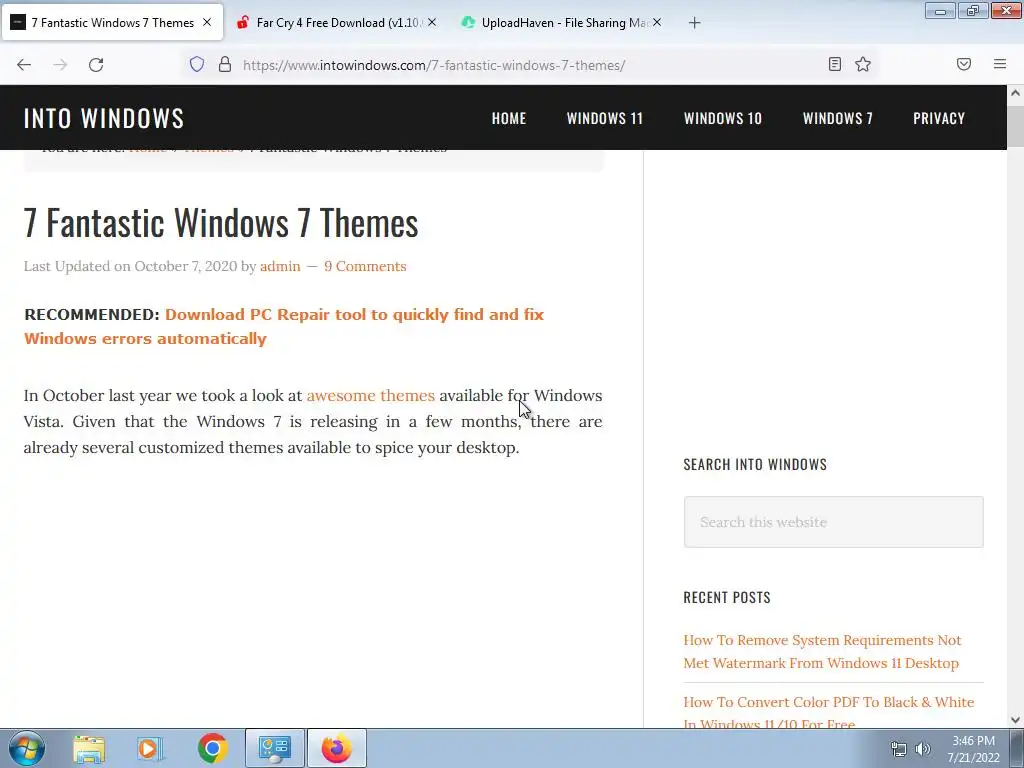1024x768 pixels.
Task: Open the 9 Comments link
Action: [x=365, y=266]
